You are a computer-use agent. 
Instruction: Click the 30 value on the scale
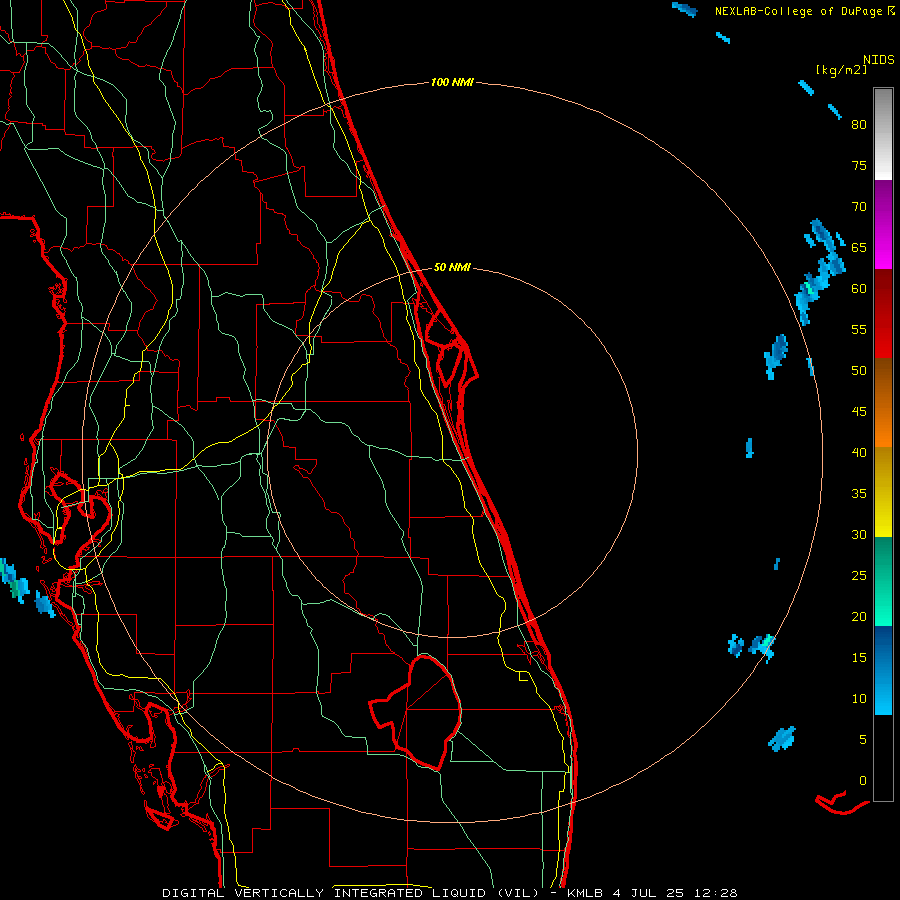pyautogui.click(x=859, y=535)
